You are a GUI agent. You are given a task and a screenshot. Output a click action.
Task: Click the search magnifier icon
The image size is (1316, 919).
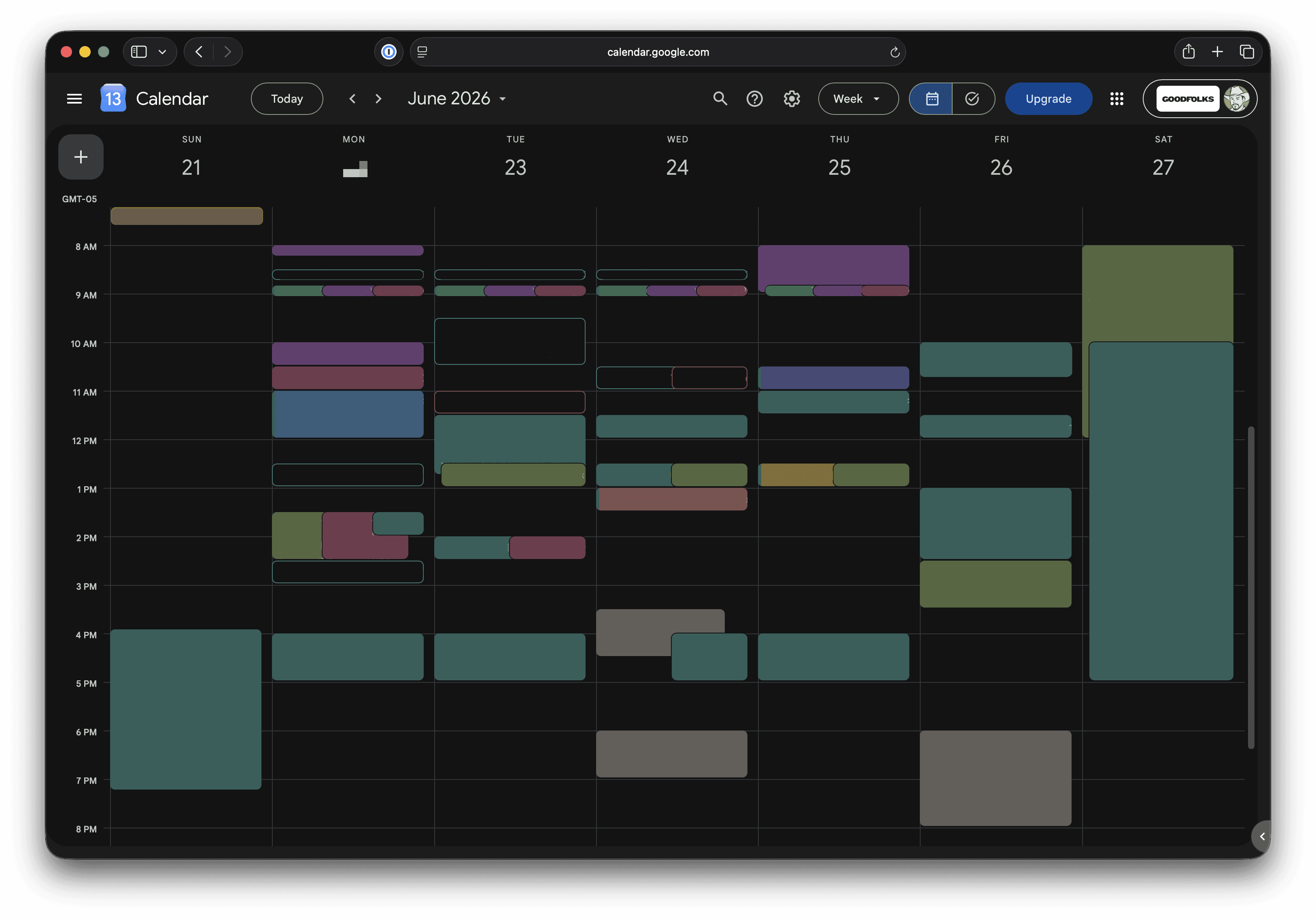pos(720,99)
